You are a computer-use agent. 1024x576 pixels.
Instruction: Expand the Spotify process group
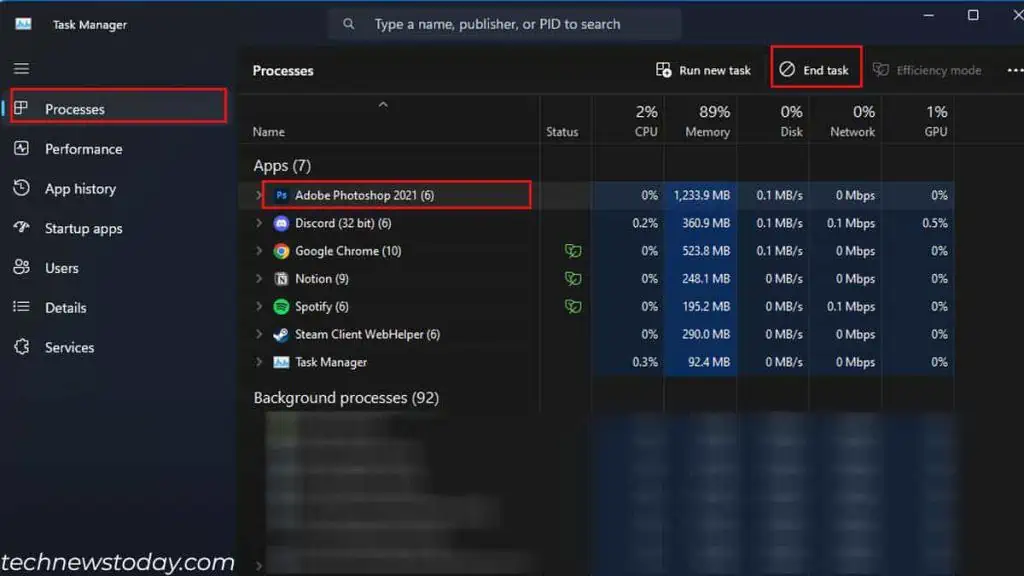[x=260, y=307]
